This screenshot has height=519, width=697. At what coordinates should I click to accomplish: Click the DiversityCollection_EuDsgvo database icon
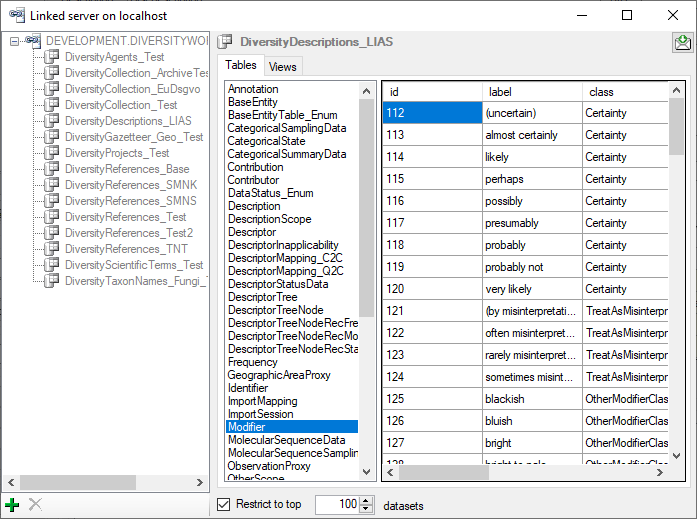[x=52, y=88]
